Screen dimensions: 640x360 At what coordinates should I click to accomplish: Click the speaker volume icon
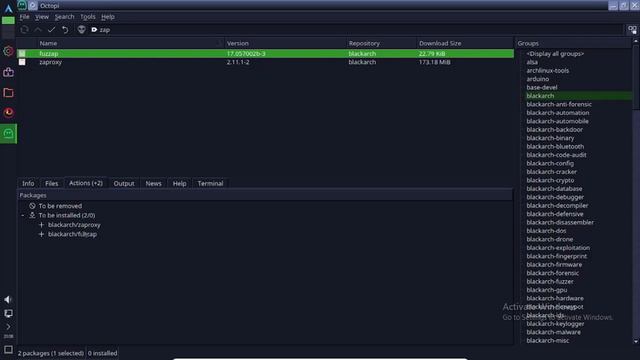8,300
